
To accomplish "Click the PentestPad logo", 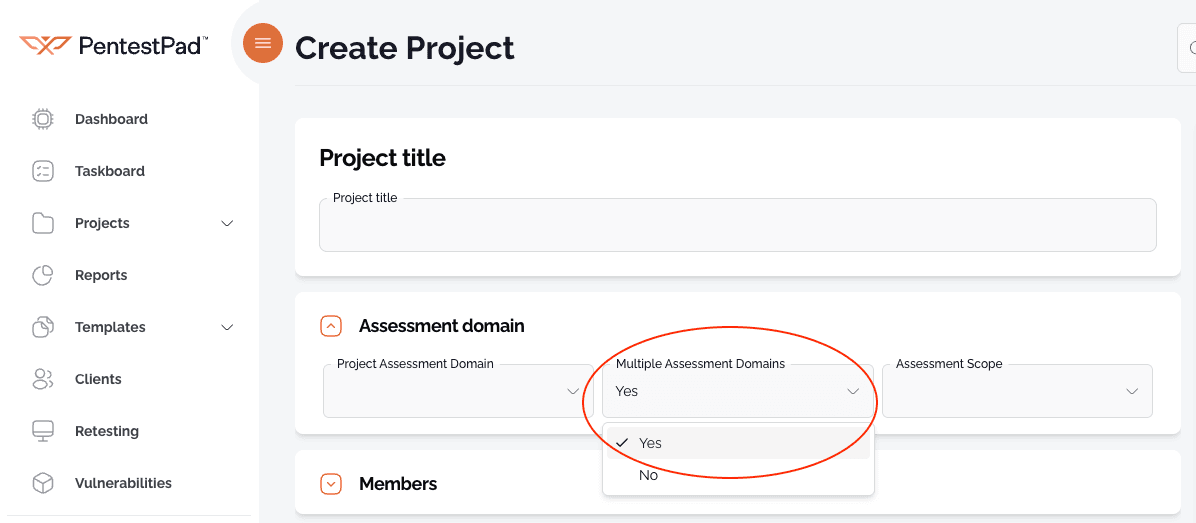I will coord(114,46).
